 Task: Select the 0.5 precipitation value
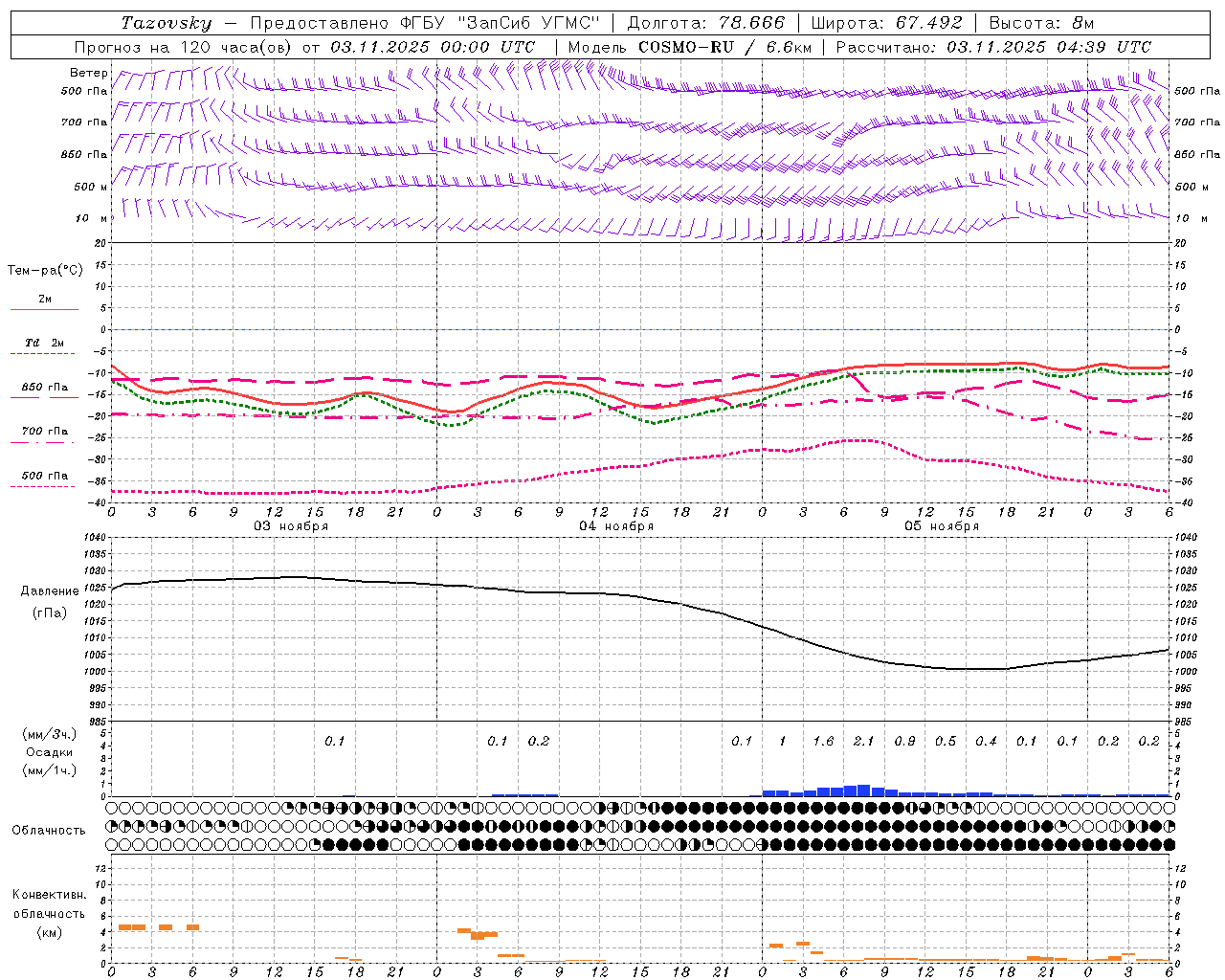pyautogui.click(x=946, y=741)
